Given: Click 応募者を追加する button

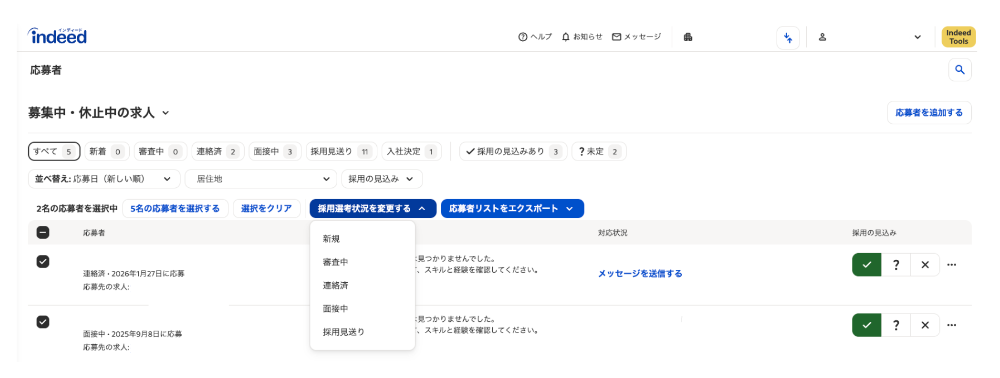Looking at the screenshot, I should point(929,112).
